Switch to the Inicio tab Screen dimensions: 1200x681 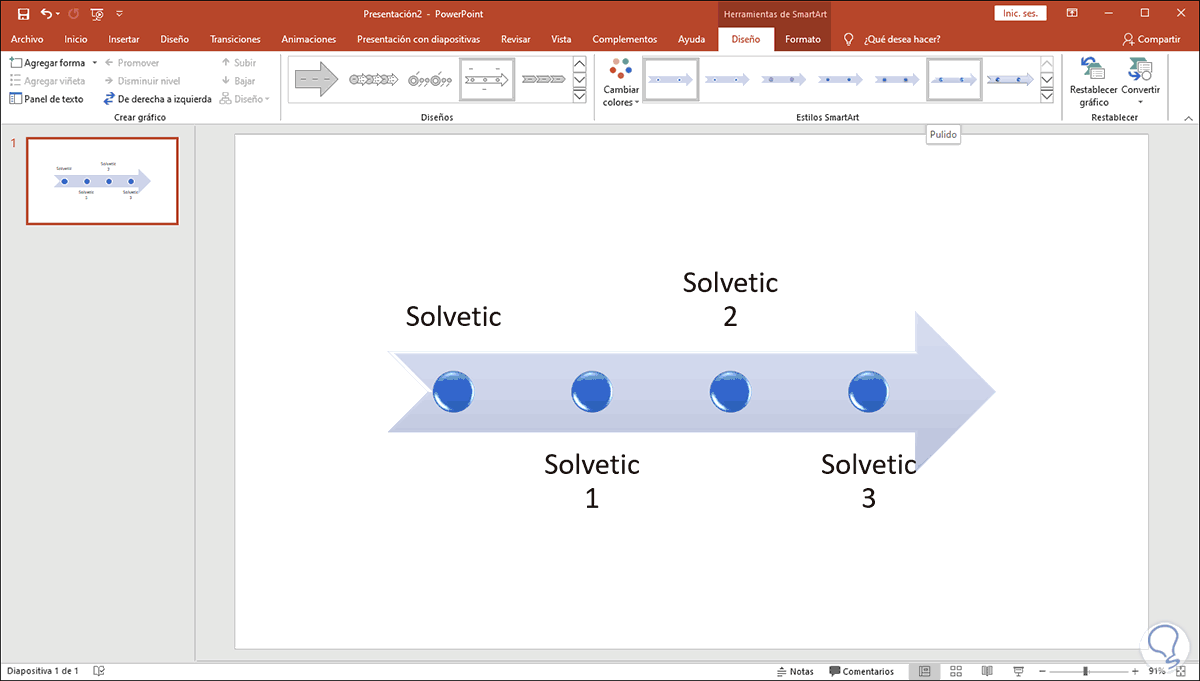coord(76,39)
